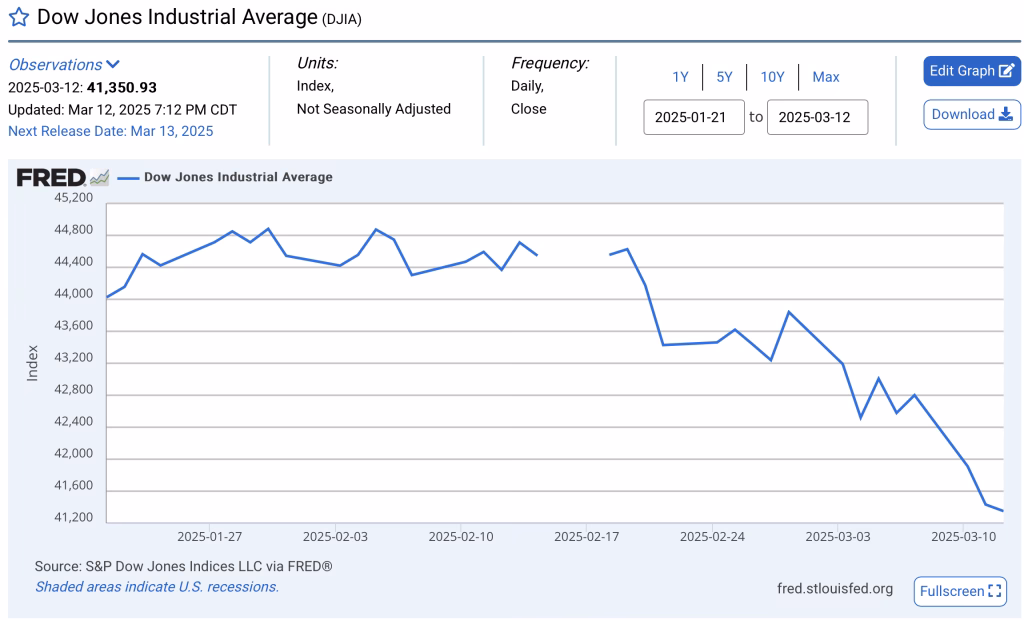
Task: Click the Units: label
Action: pyautogui.click(x=317, y=63)
